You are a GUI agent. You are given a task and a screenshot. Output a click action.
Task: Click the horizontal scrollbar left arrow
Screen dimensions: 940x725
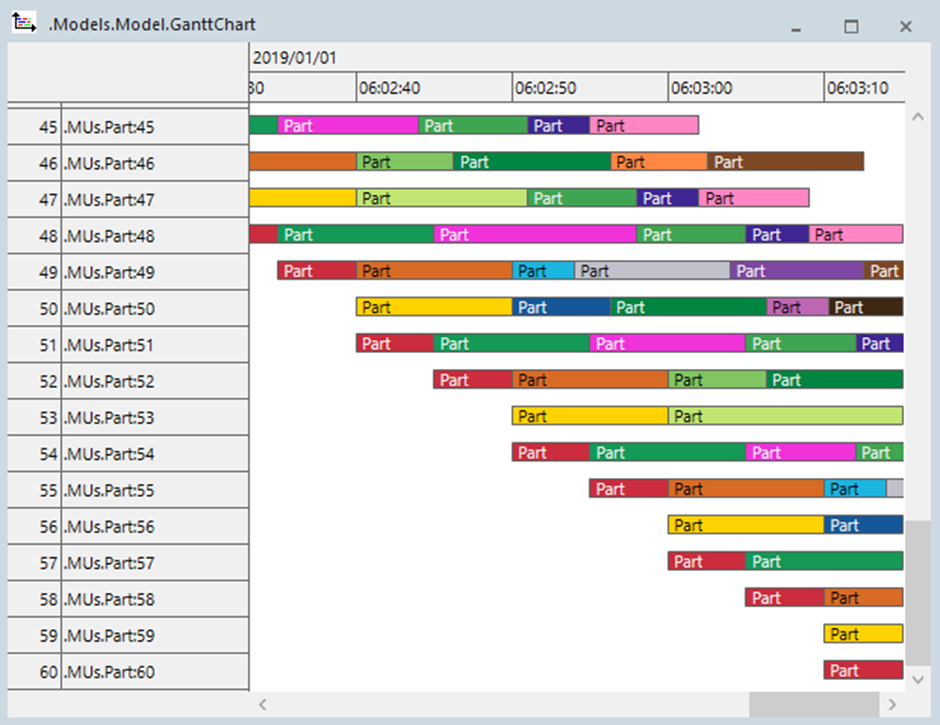(x=263, y=705)
